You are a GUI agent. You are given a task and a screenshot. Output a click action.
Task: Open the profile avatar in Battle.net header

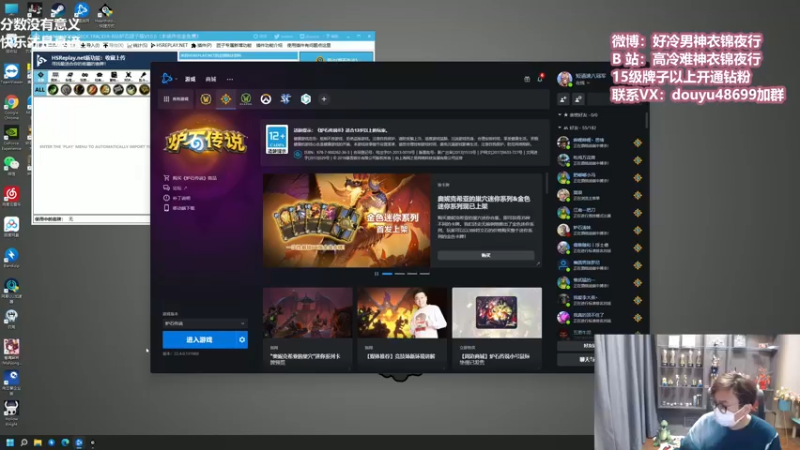(x=564, y=79)
